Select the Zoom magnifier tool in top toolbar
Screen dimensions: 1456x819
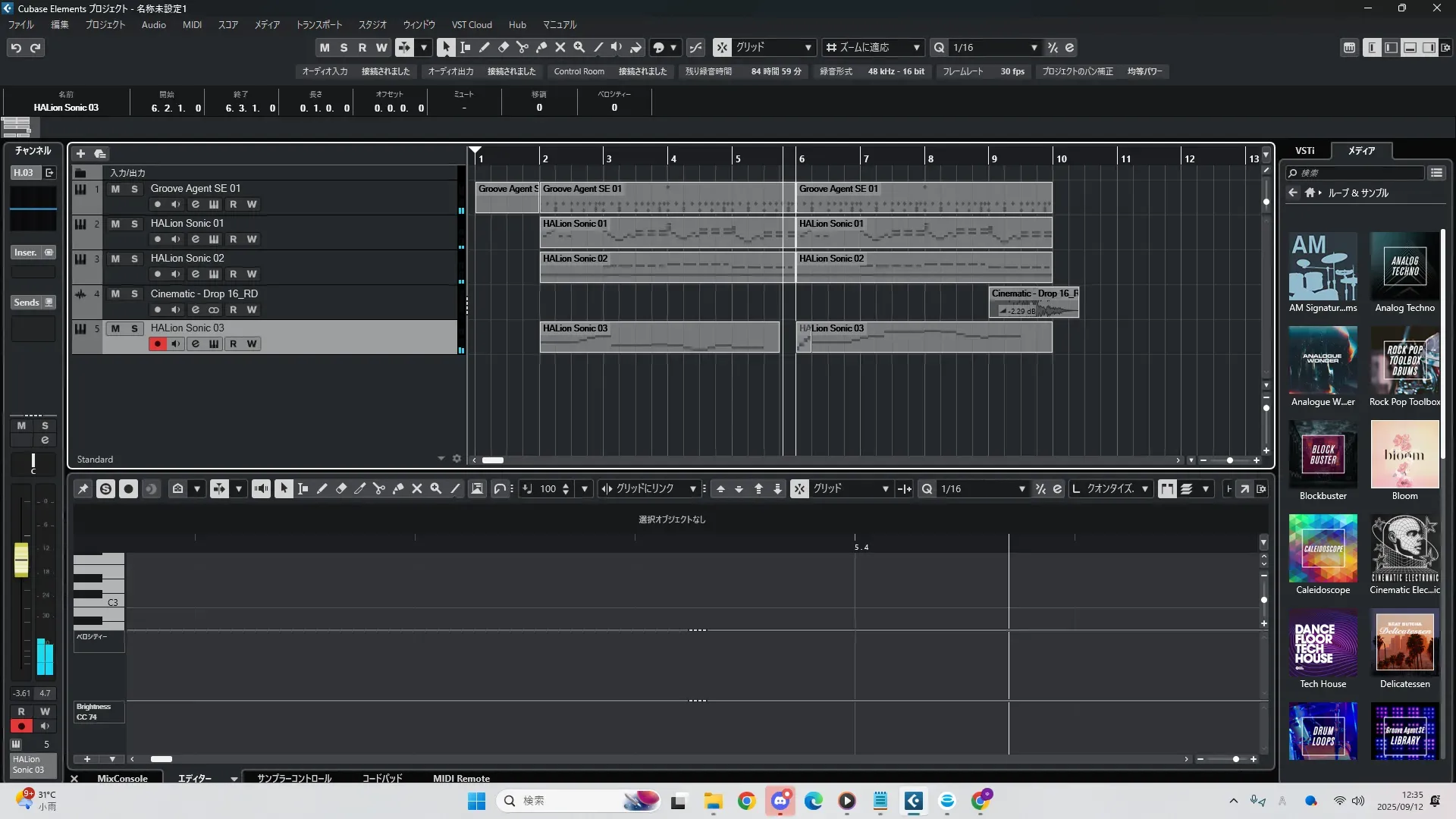579,47
